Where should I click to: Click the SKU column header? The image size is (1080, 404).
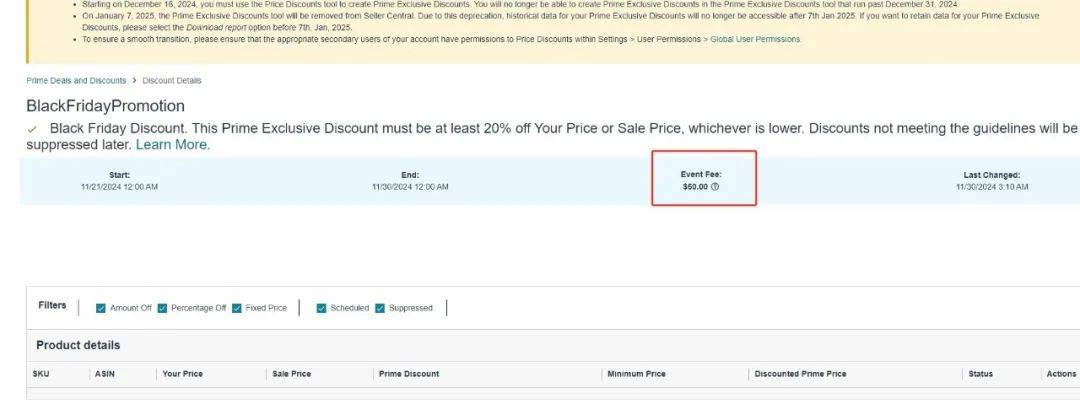[41, 374]
